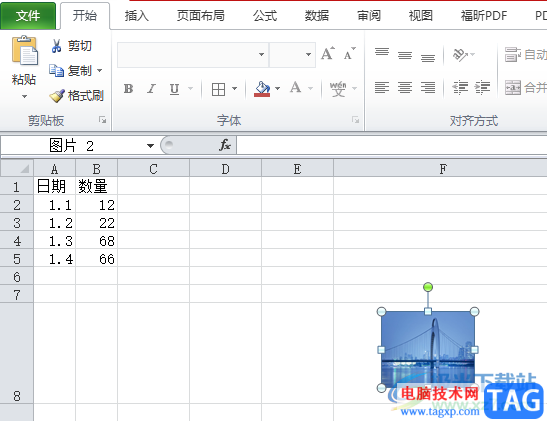Click the top-left picture resize handle
This screenshot has width=547, height=421.
pyautogui.click(x=382, y=311)
